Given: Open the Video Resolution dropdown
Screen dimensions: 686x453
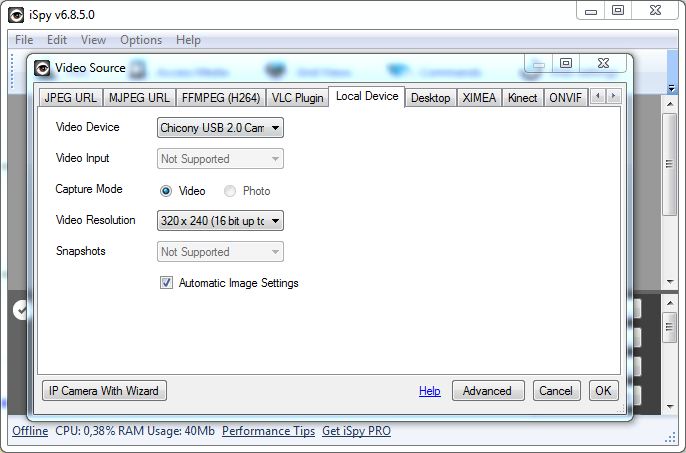Looking at the screenshot, I should (x=220, y=221).
